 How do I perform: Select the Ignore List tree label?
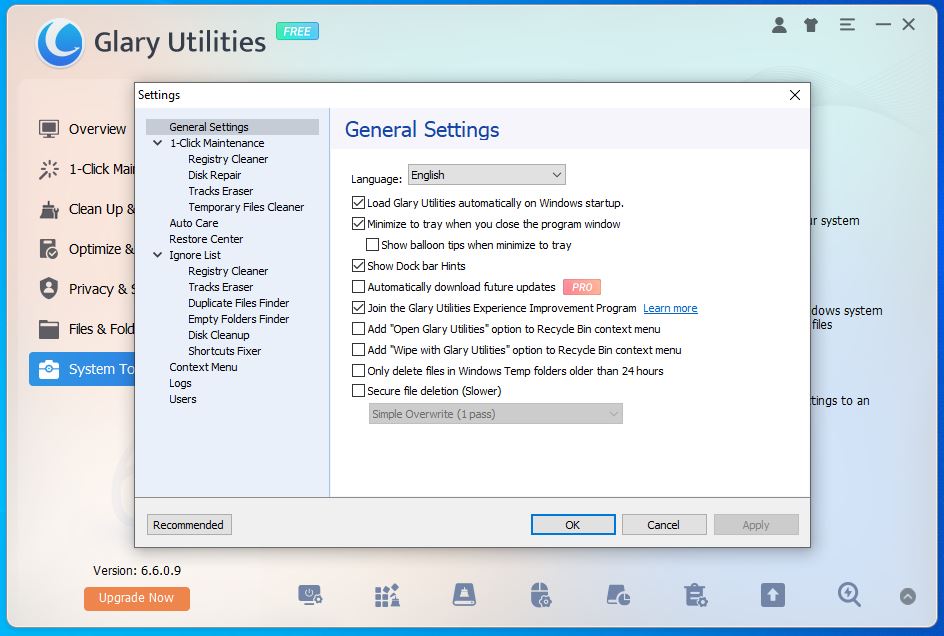[x=195, y=255]
